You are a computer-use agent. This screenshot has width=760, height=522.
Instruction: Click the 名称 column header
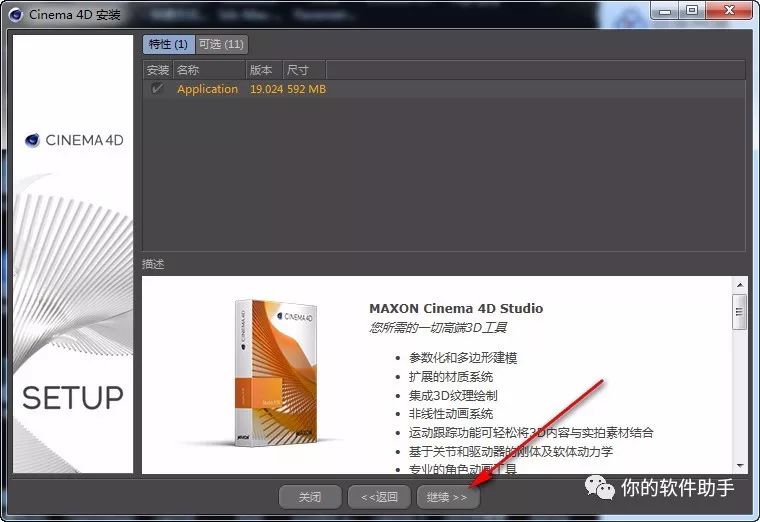point(209,70)
